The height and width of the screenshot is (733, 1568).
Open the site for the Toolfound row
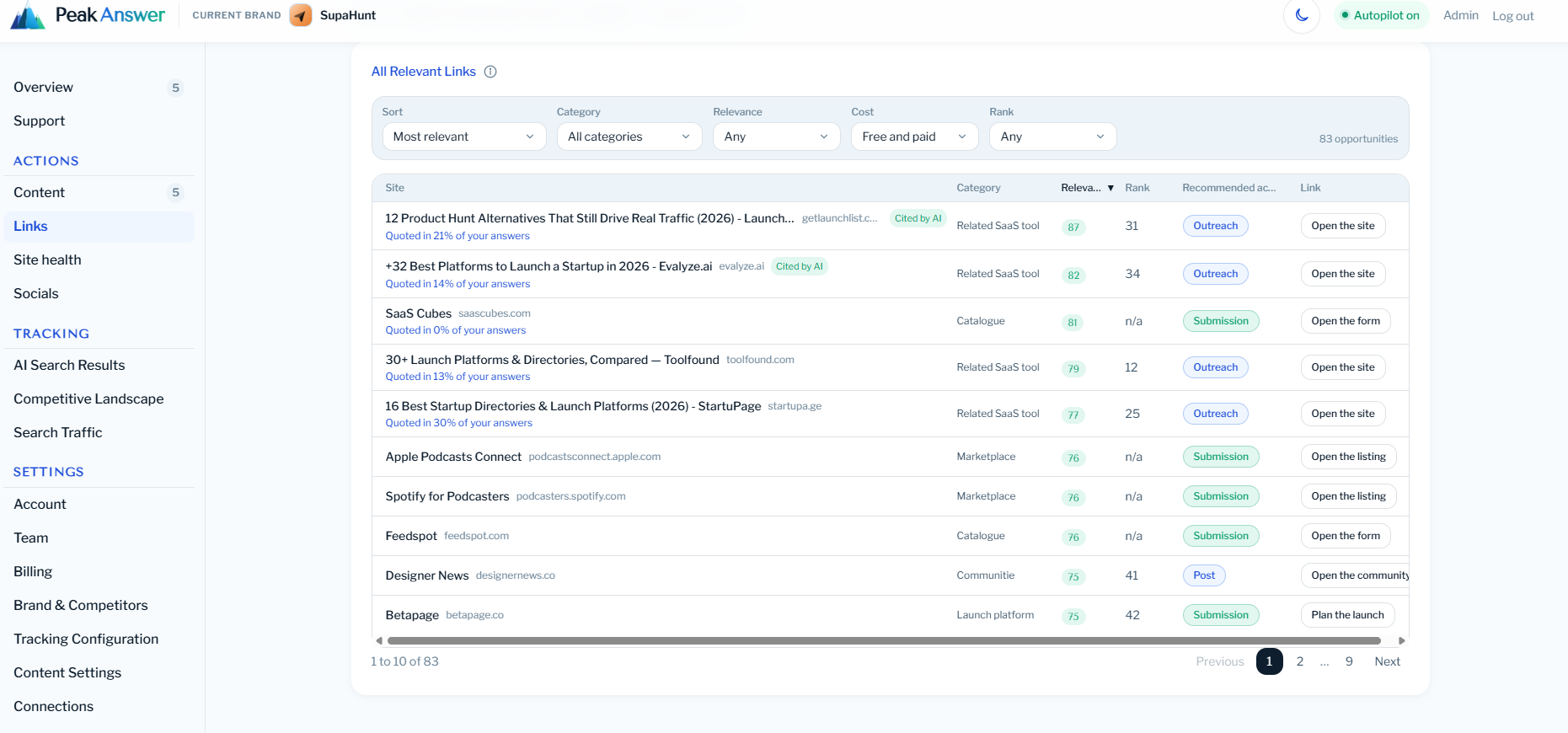tap(1343, 367)
